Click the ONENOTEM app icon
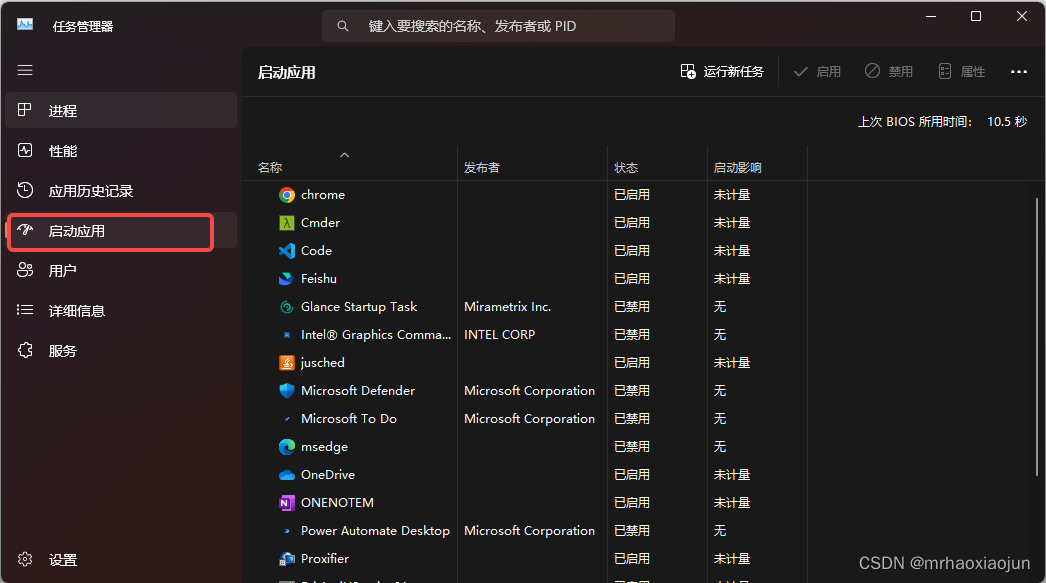This screenshot has width=1046, height=583. (287, 503)
